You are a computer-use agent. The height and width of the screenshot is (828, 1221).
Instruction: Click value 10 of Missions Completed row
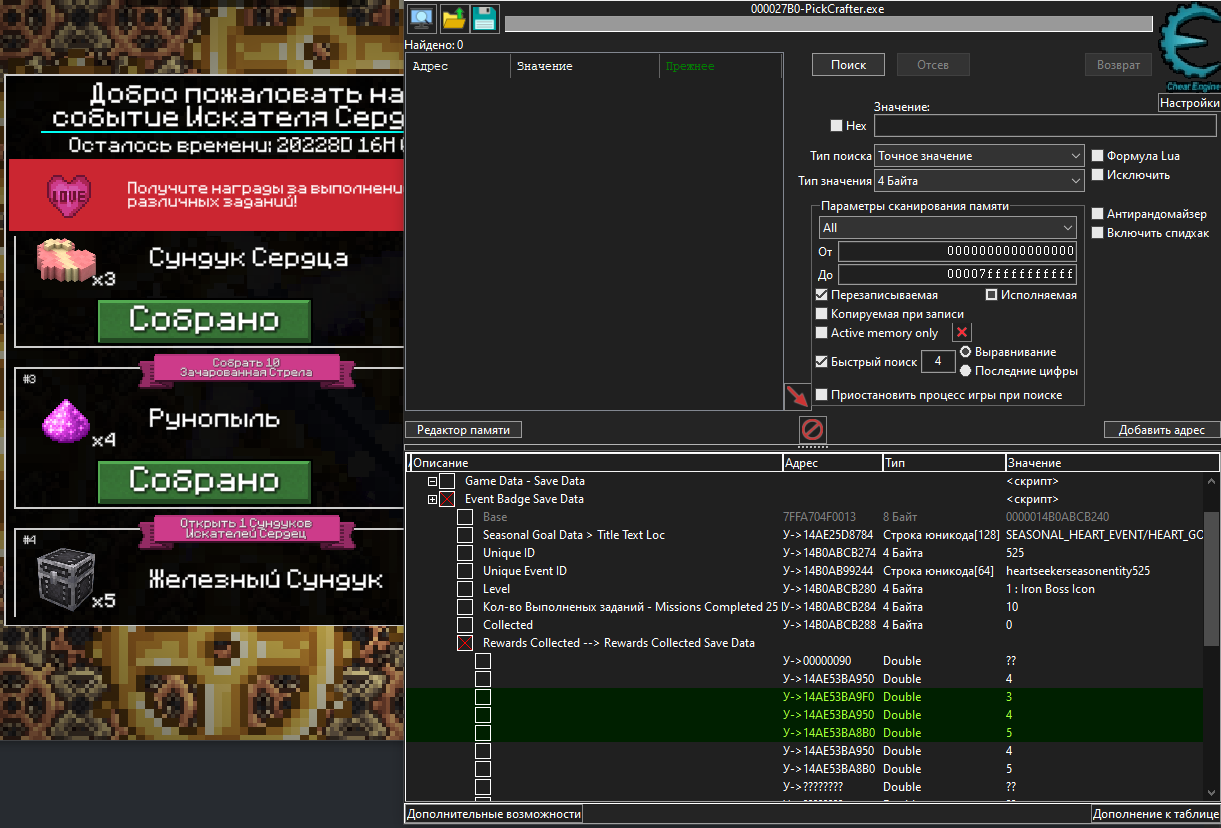point(1012,607)
